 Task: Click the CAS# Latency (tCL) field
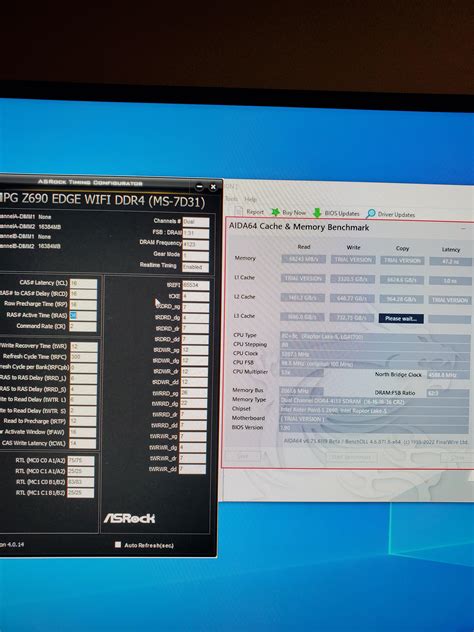tap(83, 283)
